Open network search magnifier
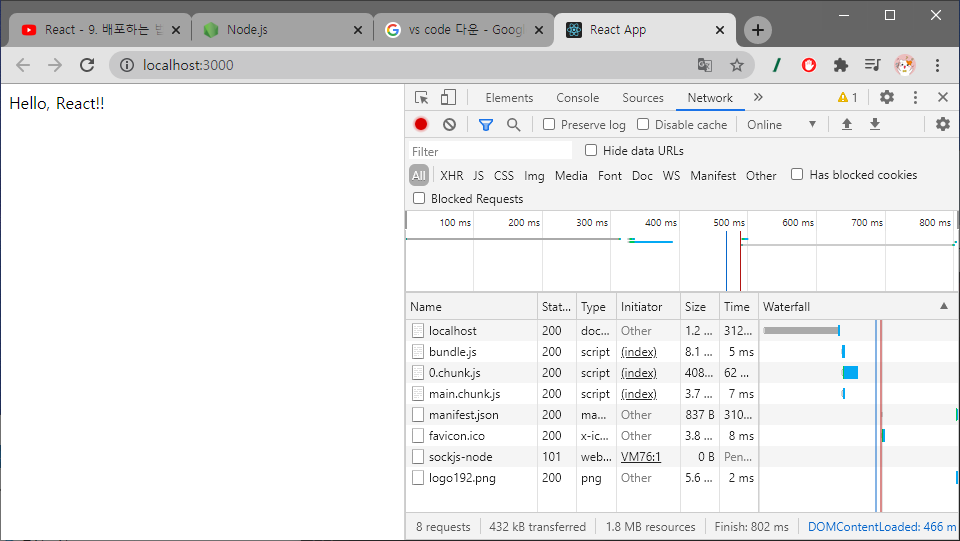Image resolution: width=960 pixels, height=541 pixels. click(x=514, y=125)
